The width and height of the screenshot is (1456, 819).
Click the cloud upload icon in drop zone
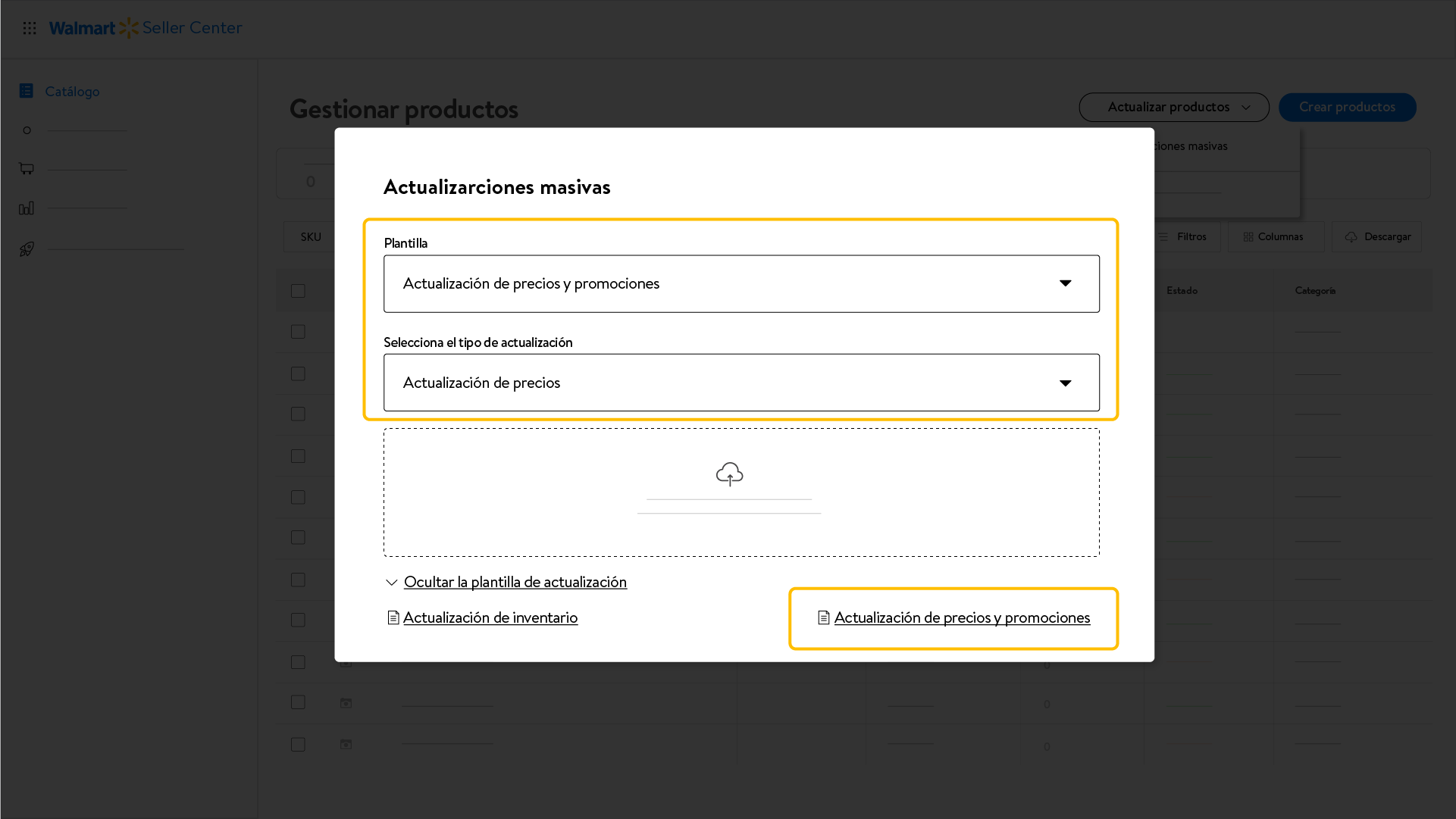(x=729, y=474)
